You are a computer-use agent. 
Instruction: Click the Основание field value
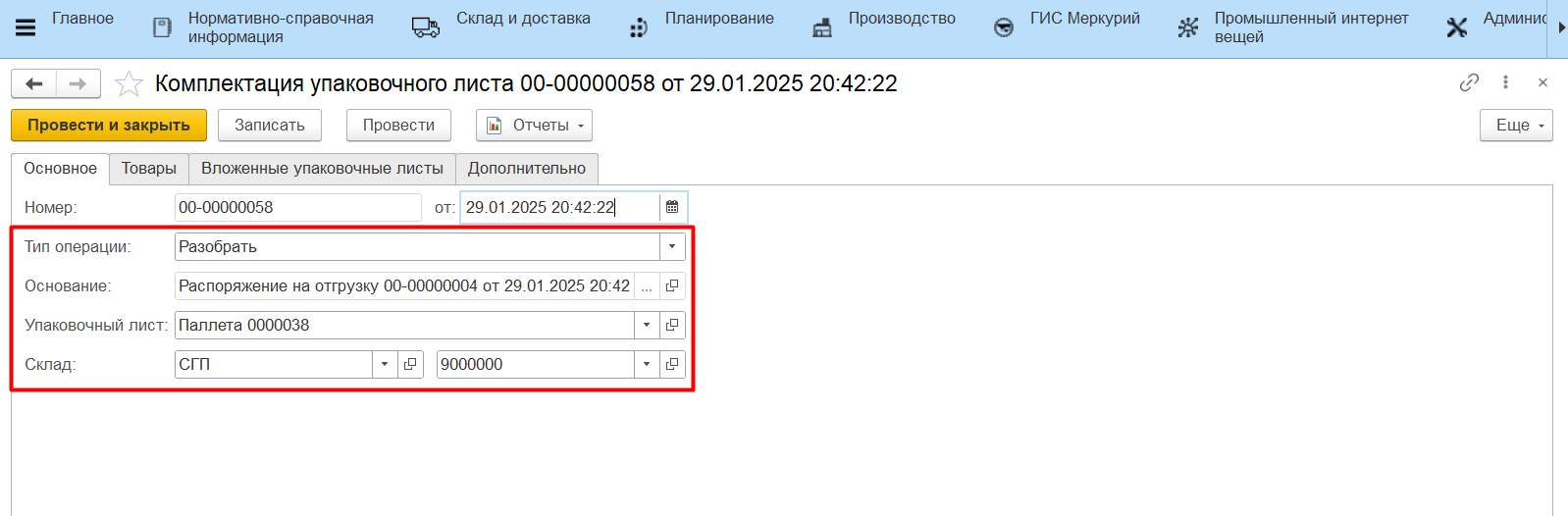tap(404, 285)
